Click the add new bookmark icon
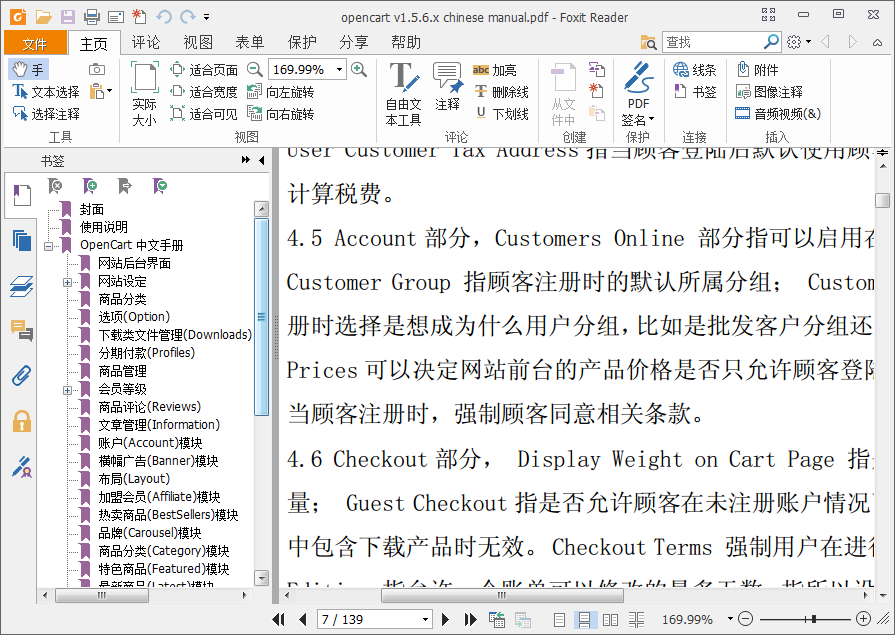This screenshot has width=895, height=635. tap(90, 186)
